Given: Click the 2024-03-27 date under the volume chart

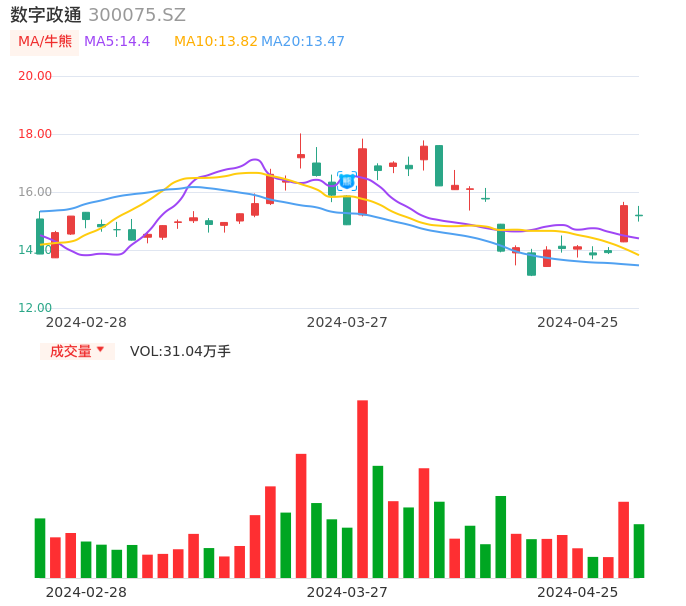Looking at the screenshot, I should (x=347, y=592).
